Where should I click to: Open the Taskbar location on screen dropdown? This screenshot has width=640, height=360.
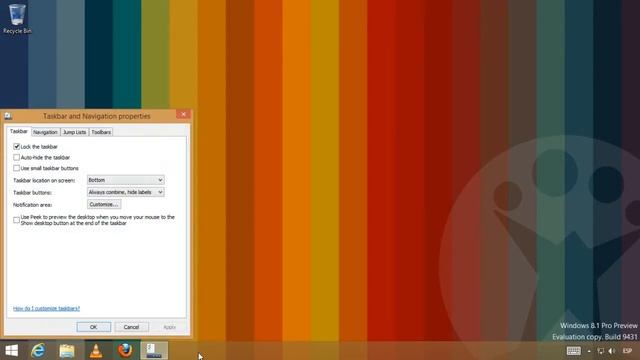(125, 180)
